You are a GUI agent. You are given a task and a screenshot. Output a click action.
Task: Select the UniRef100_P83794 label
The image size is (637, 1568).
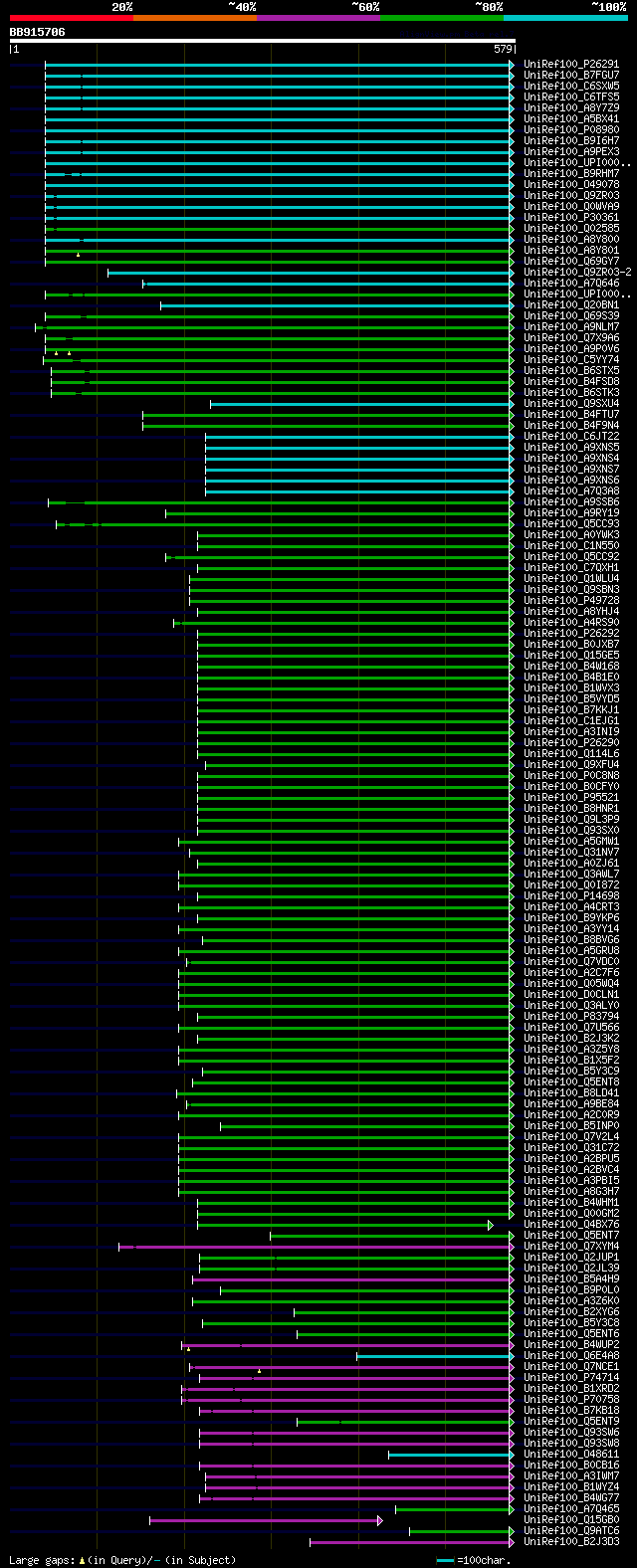(x=571, y=1016)
